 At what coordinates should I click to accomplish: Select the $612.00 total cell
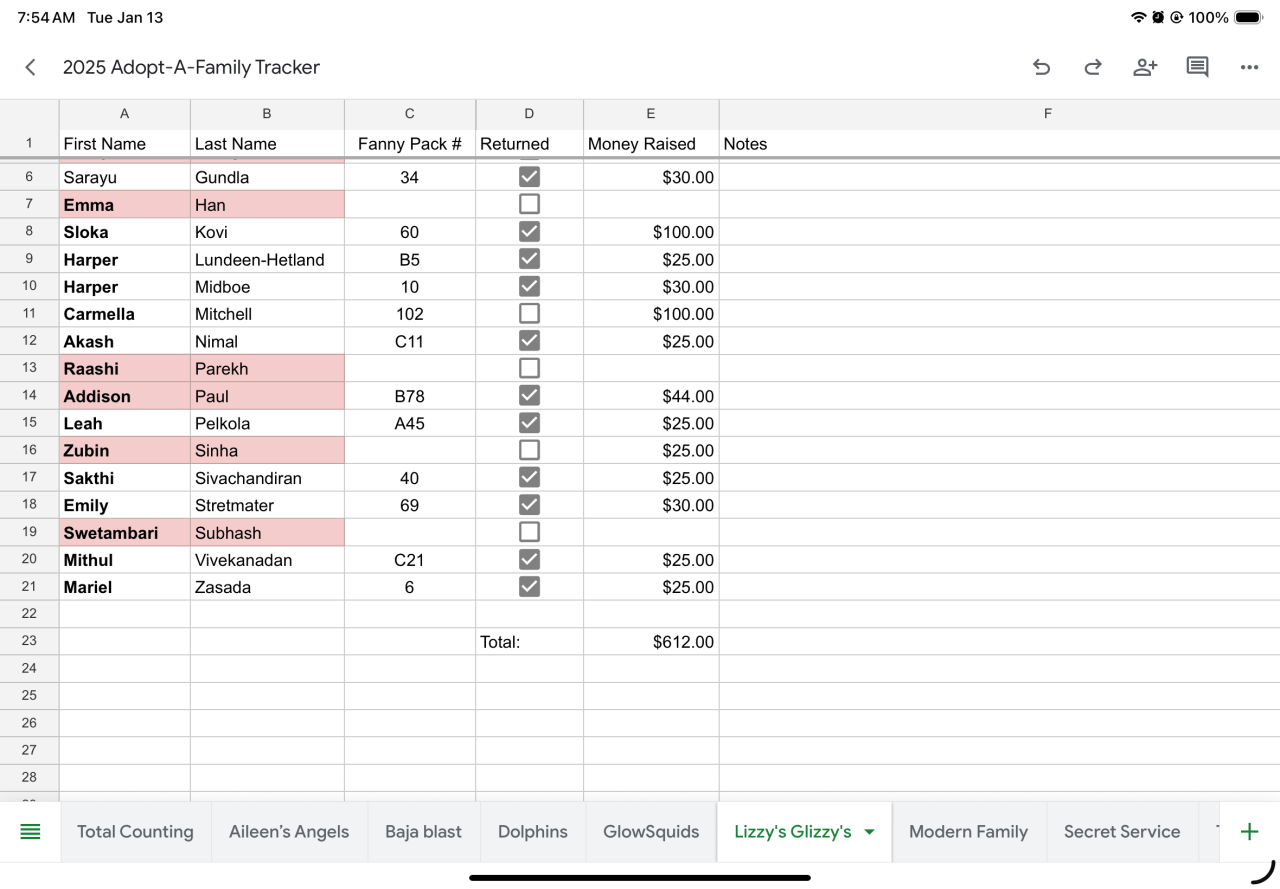650,642
